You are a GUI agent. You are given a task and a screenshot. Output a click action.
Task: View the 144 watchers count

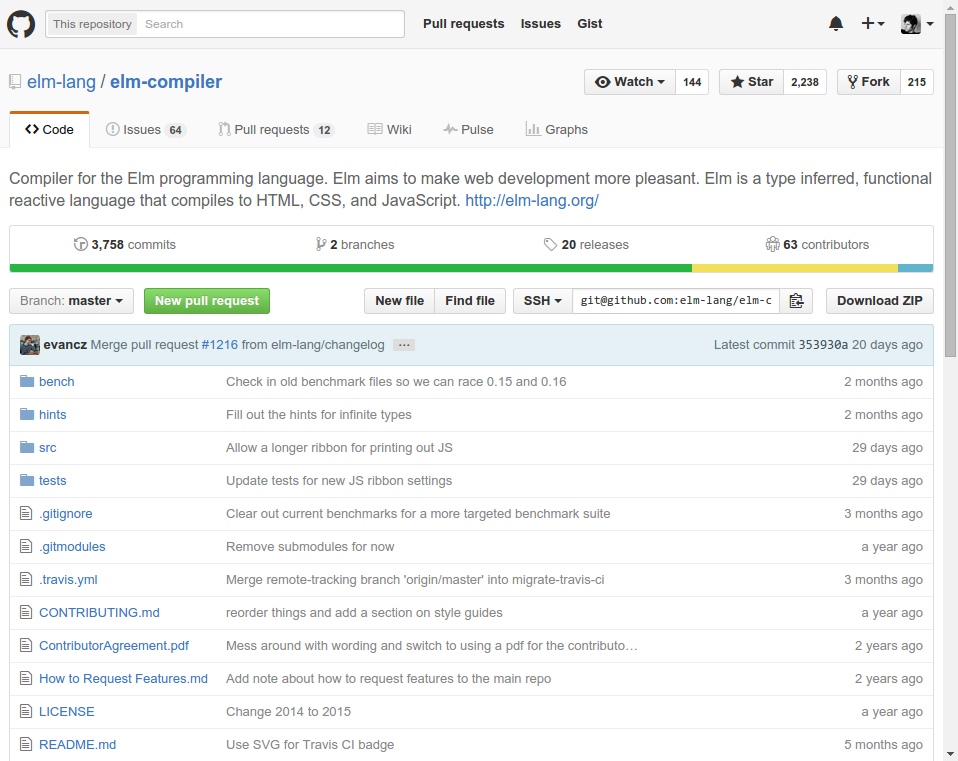coord(692,82)
